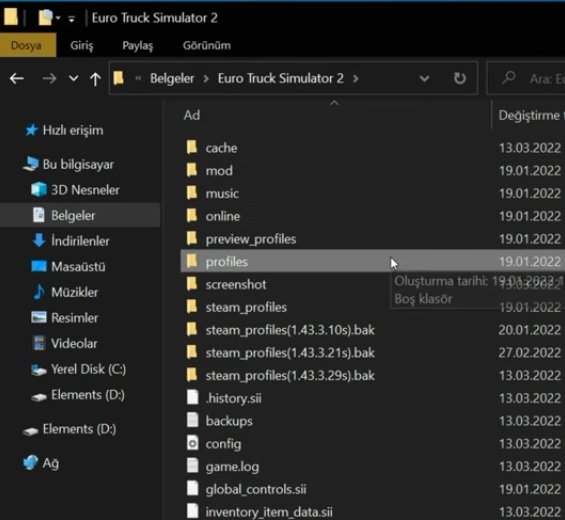The width and height of the screenshot is (565, 520).
Task: Select the config file
Action: (x=223, y=444)
